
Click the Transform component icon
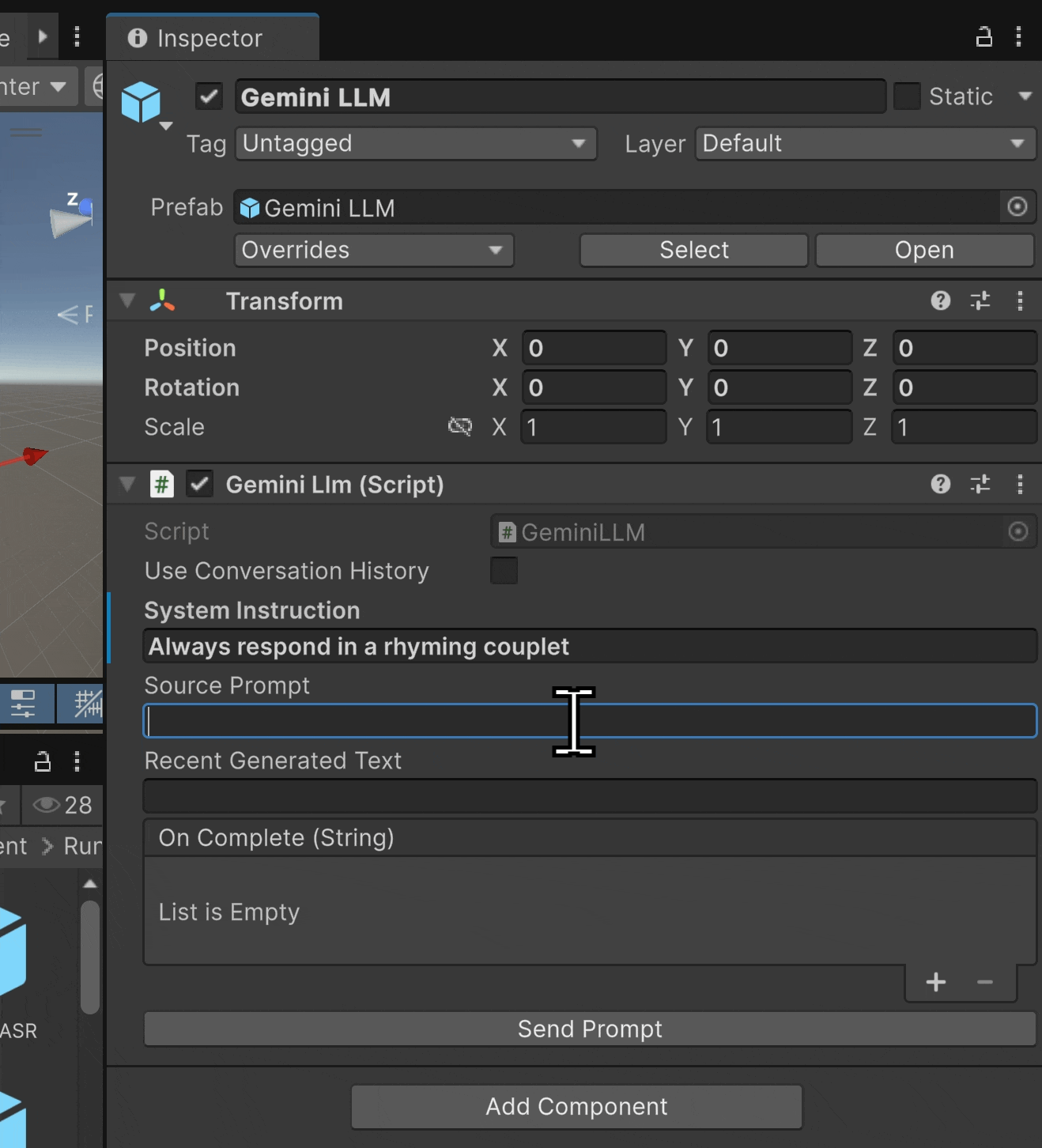click(x=162, y=300)
